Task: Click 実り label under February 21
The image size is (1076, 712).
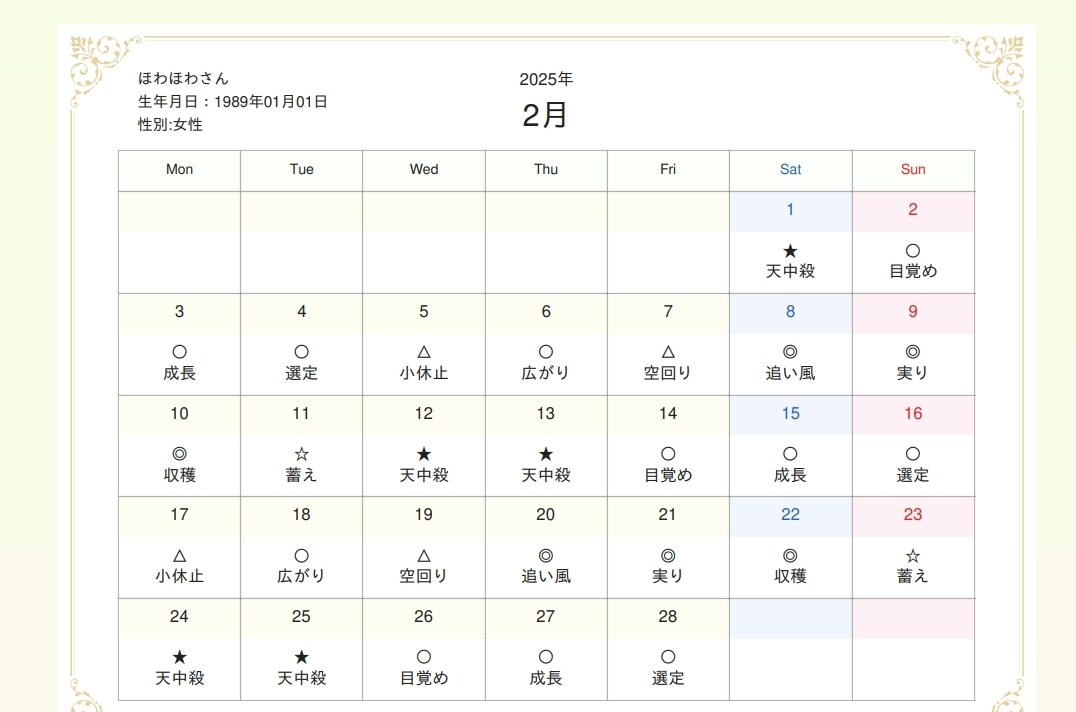Action: coord(668,576)
